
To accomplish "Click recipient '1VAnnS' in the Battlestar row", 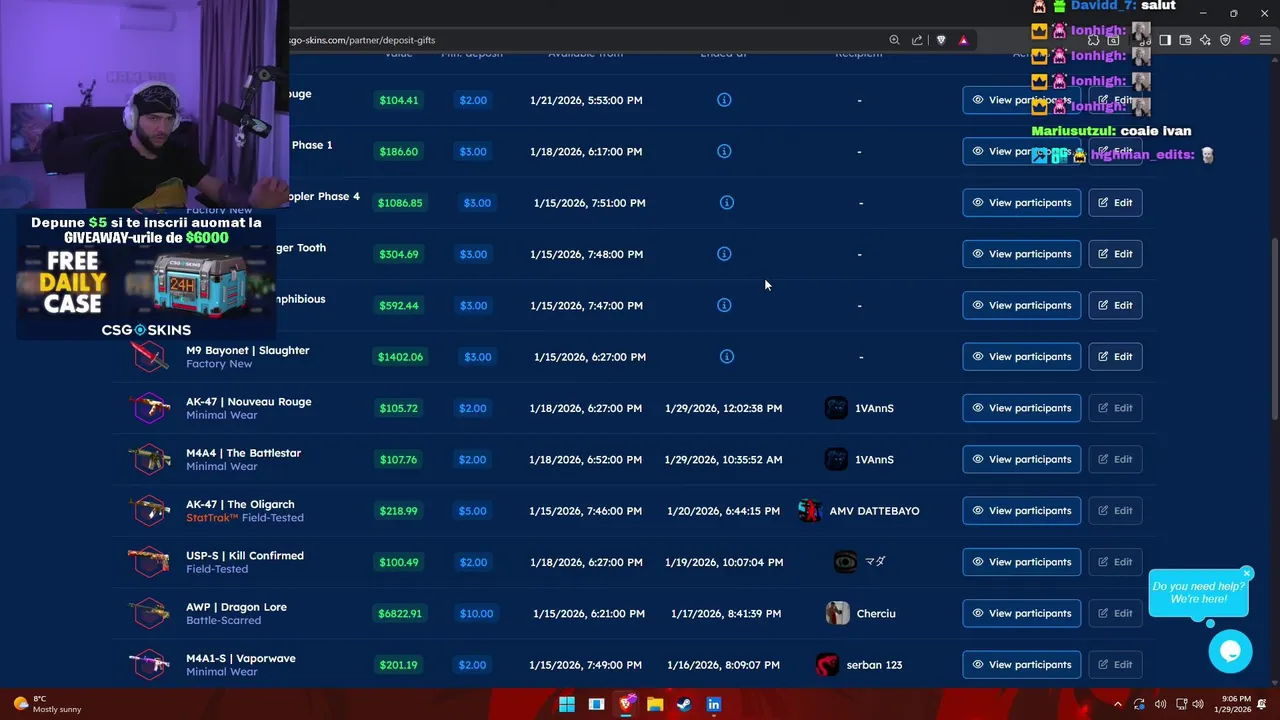I will [x=874, y=460].
